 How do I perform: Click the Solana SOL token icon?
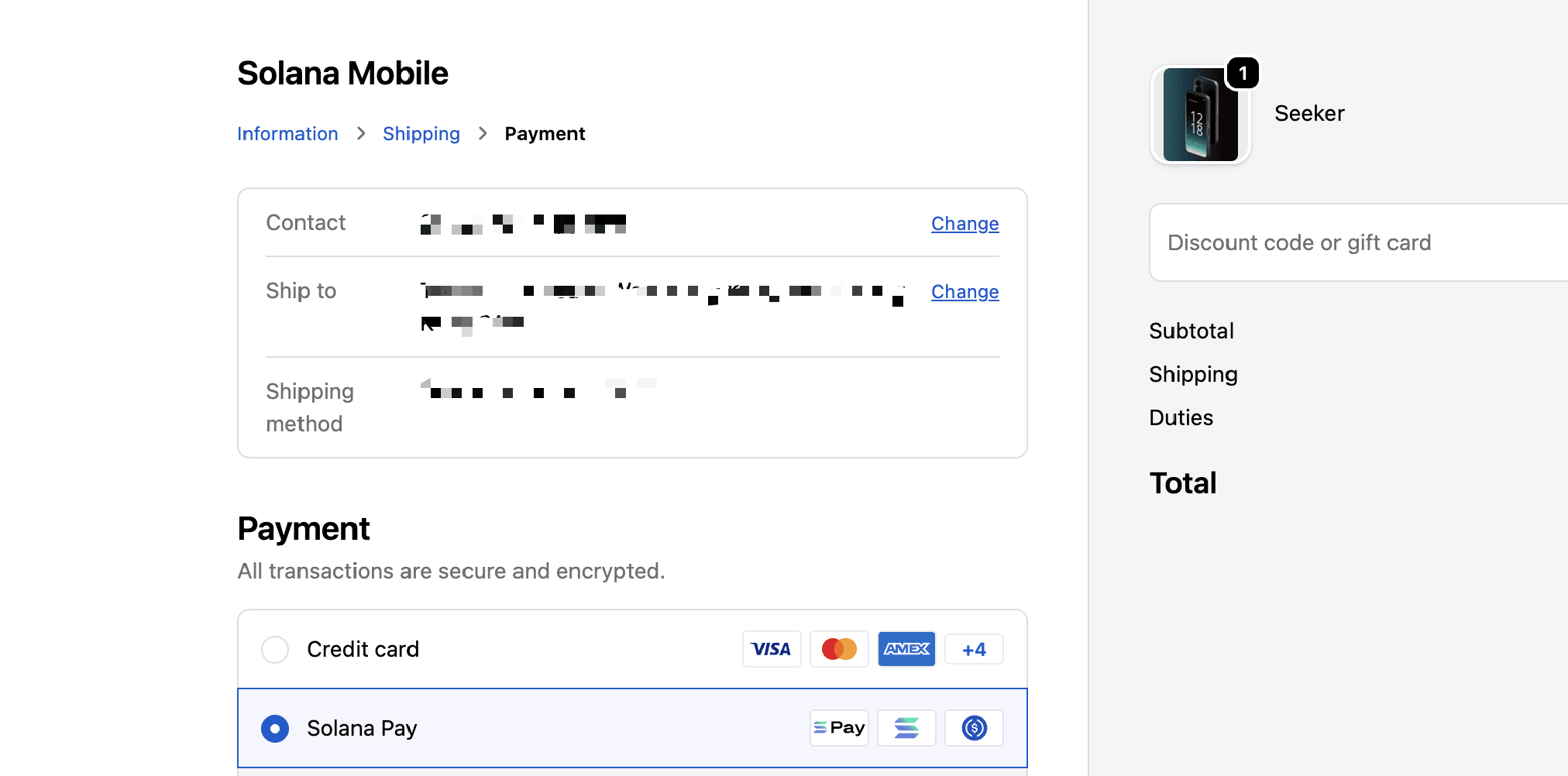coord(906,728)
